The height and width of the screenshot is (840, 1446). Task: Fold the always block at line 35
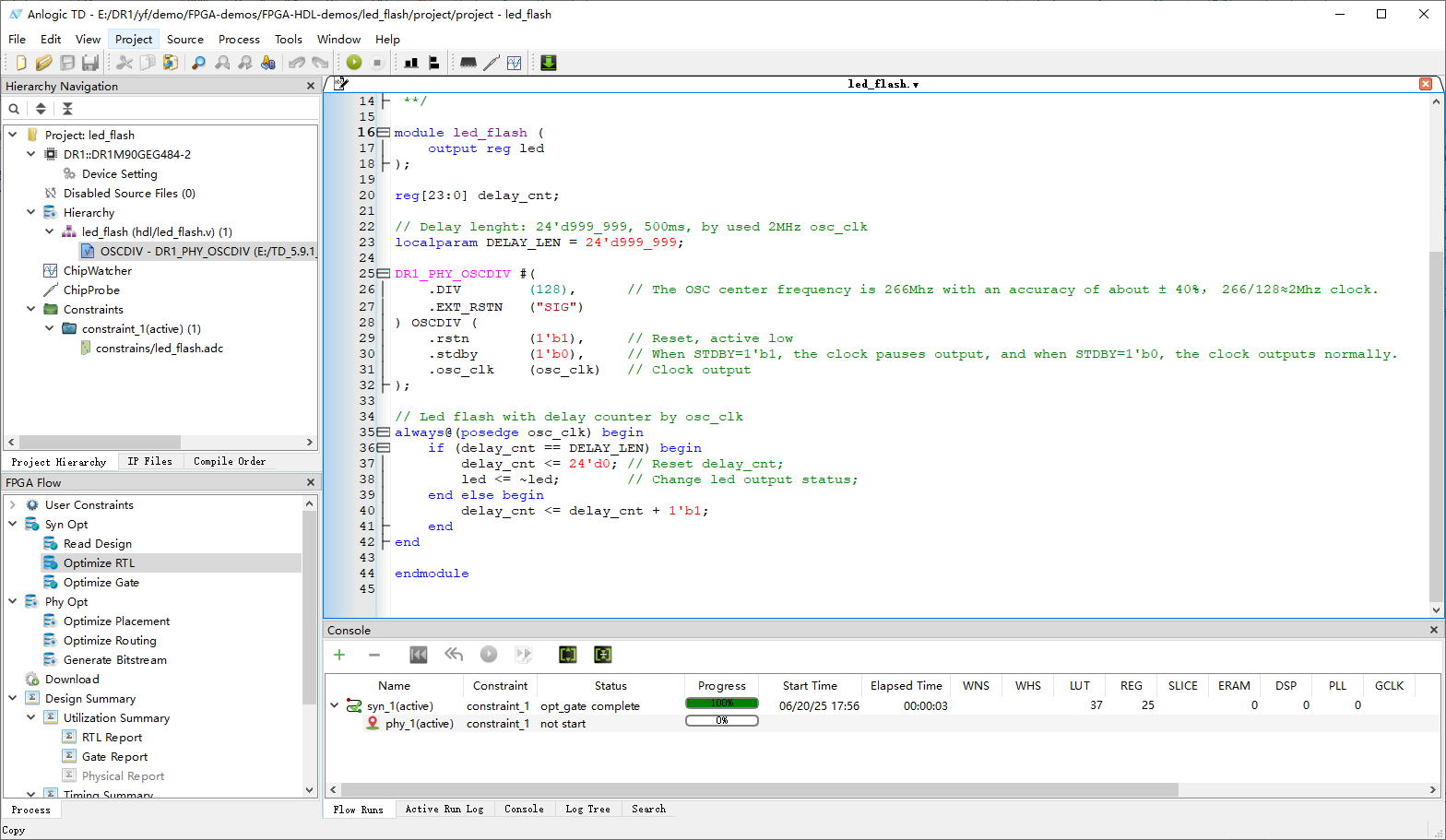[x=384, y=432]
